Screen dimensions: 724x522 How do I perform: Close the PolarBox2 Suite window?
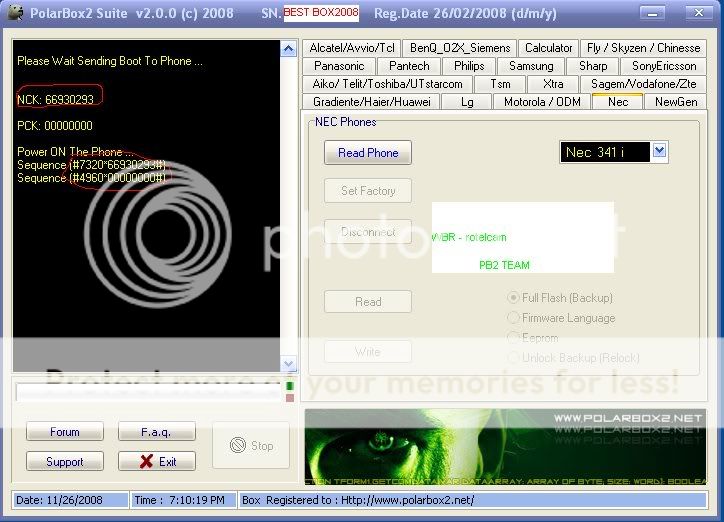(699, 13)
